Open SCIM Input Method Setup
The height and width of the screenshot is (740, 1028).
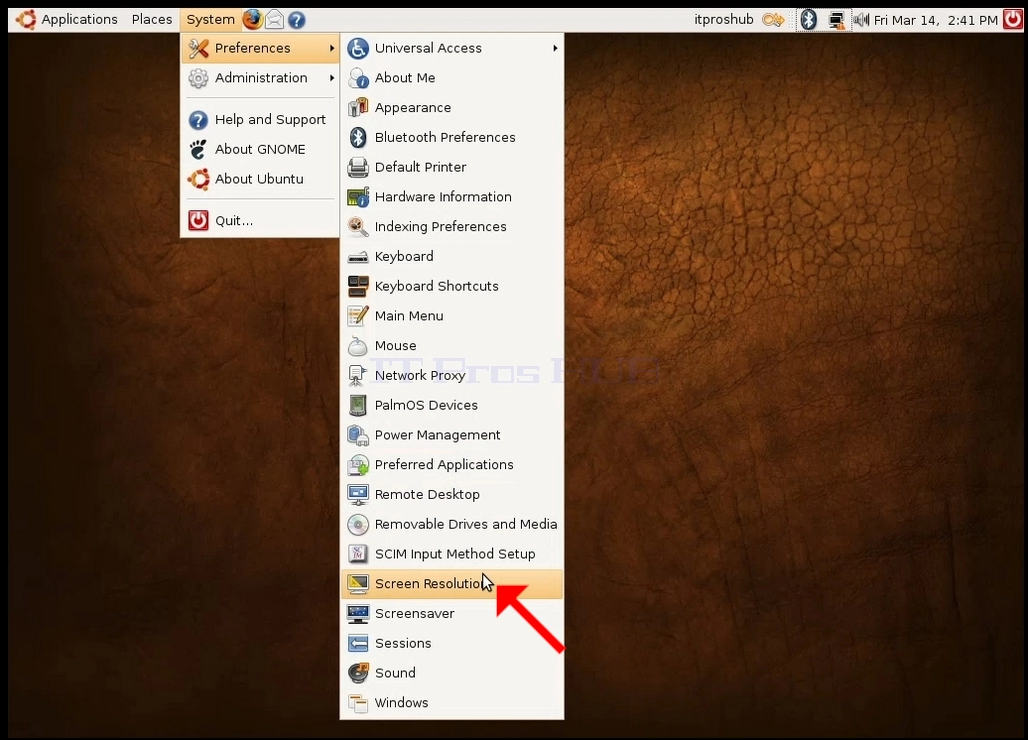[x=452, y=554]
